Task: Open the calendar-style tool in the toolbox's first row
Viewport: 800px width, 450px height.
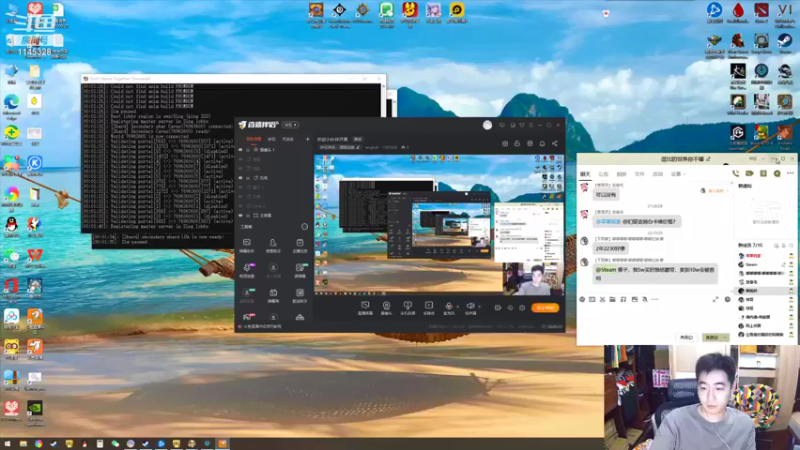Action: click(x=299, y=245)
